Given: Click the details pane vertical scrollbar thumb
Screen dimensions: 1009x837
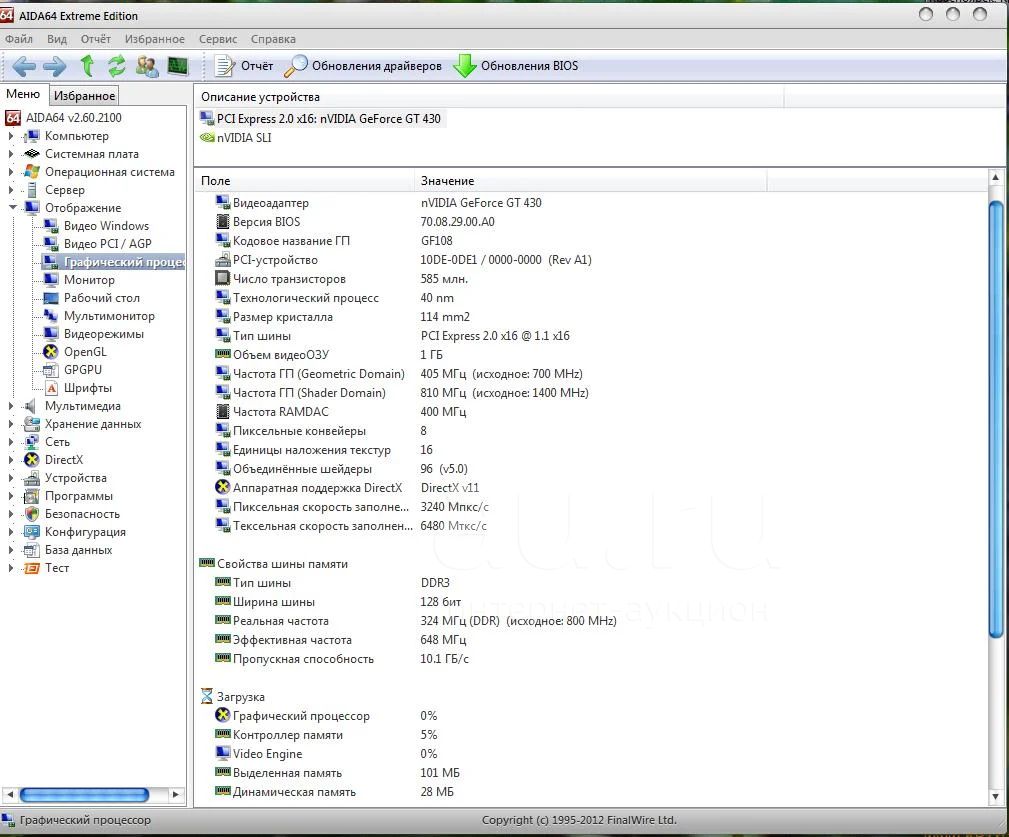Looking at the screenshot, I should 995,420.
